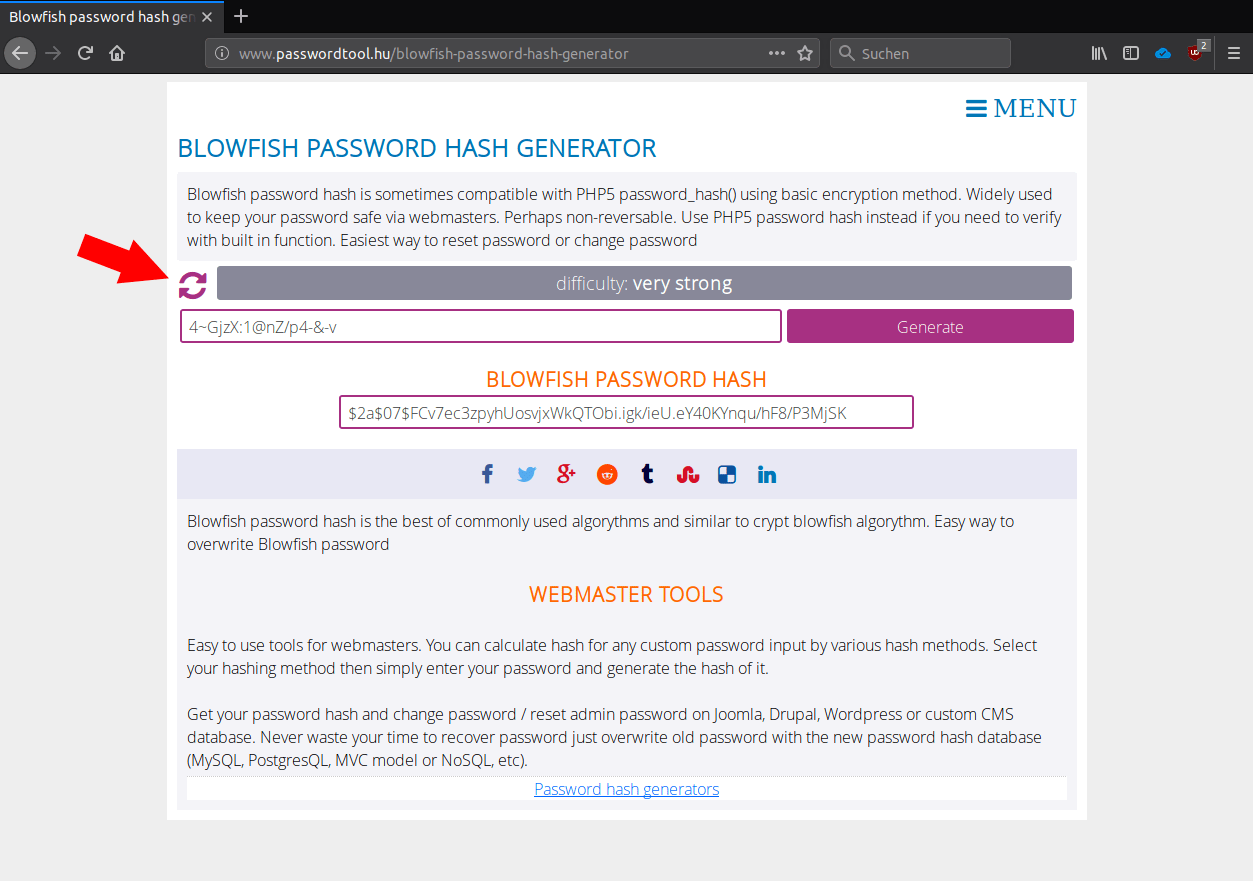Screen dimensions: 1253x881
Task: Open the Password hash generators link
Action: tap(626, 788)
